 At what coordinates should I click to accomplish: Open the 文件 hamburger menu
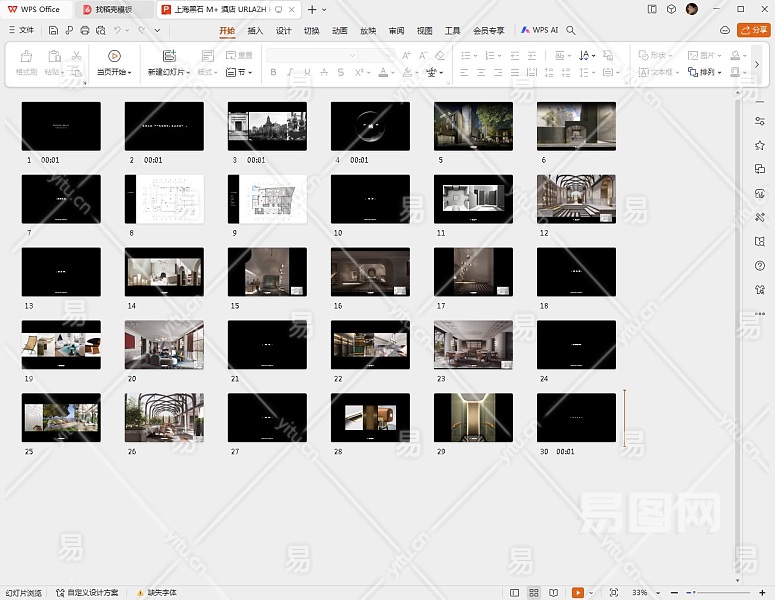tap(20, 31)
